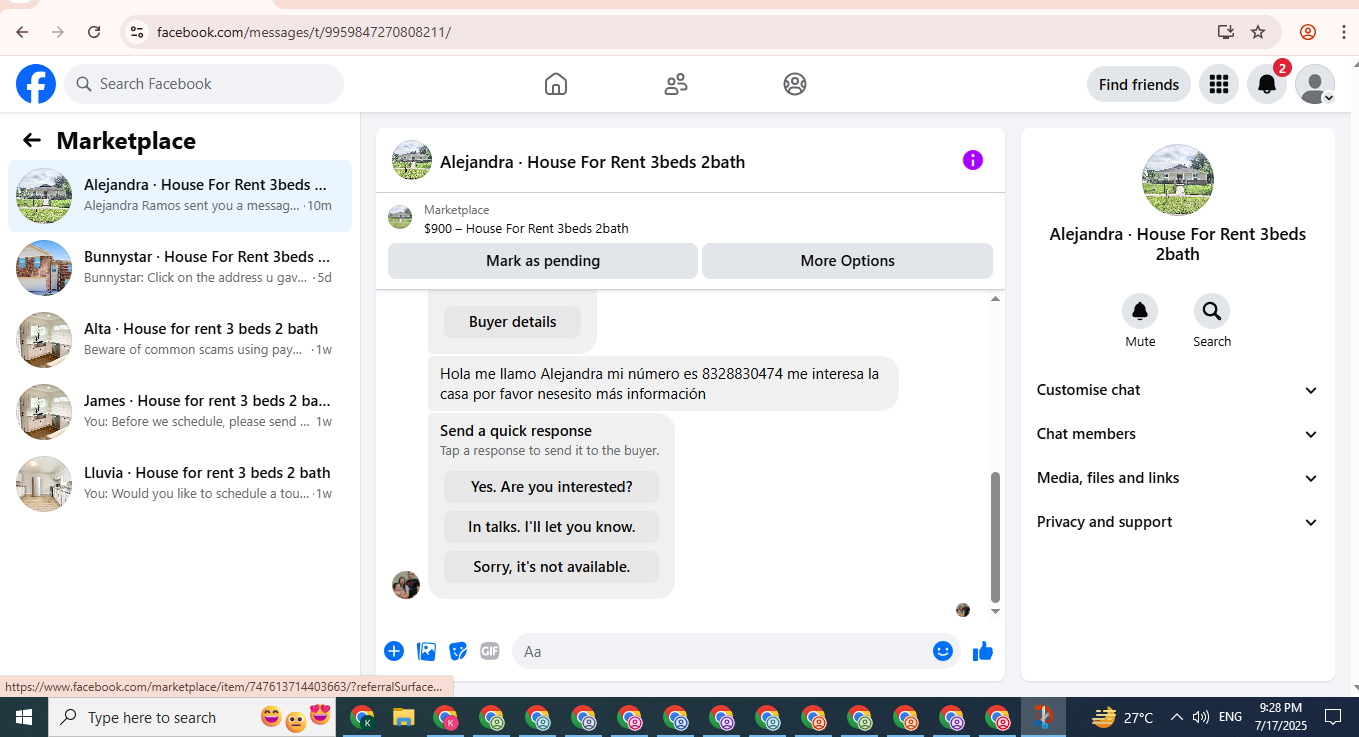
Task: Open the Lluvia house for rent conversation
Action: pyautogui.click(x=180, y=484)
